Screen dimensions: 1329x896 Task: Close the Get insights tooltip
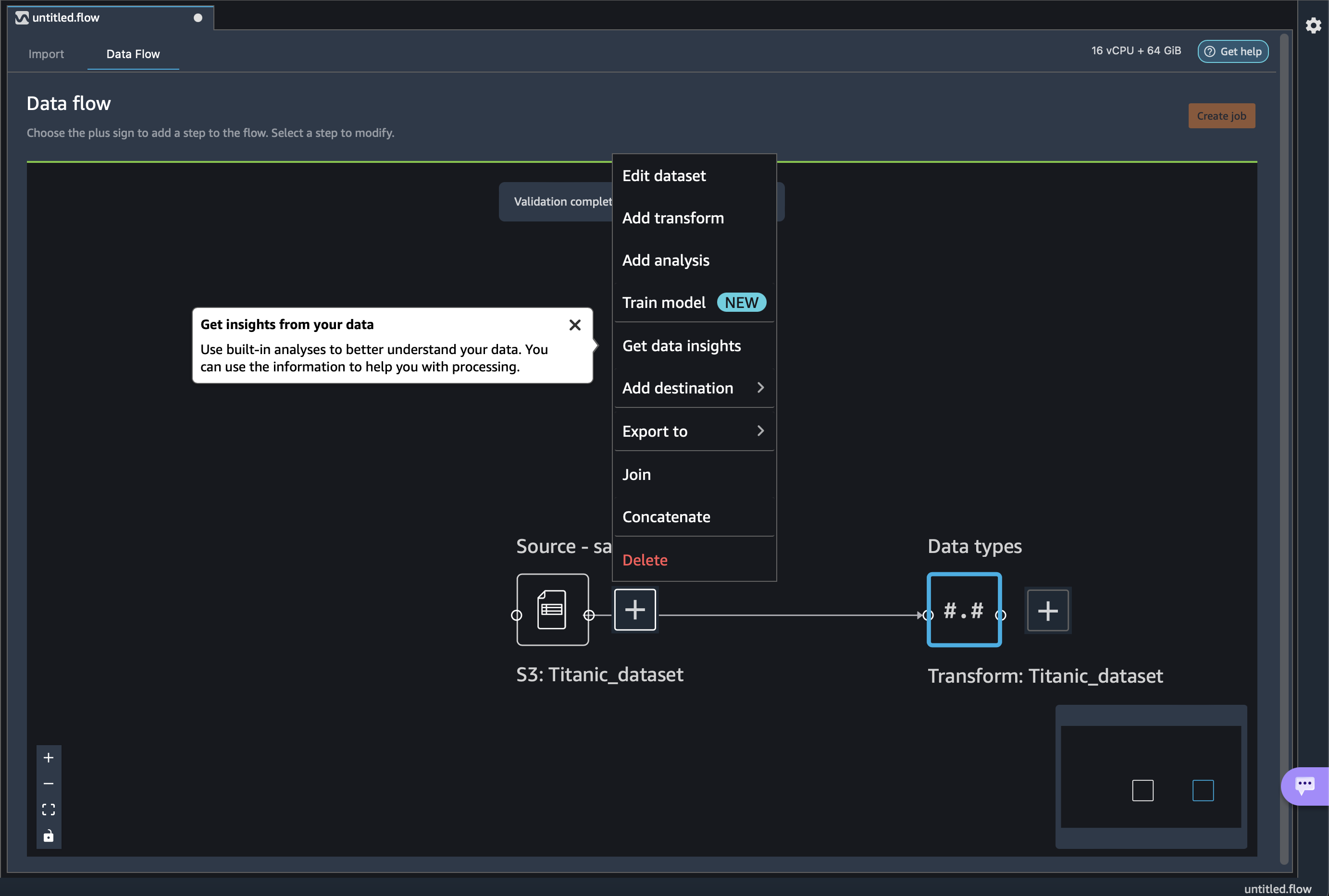[x=574, y=325]
